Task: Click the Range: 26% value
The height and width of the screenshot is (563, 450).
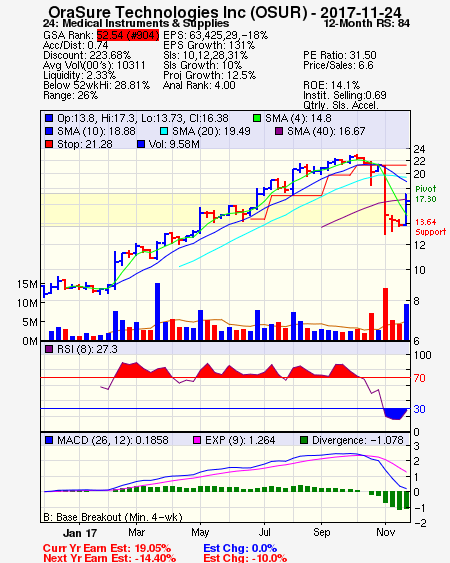Action: [x=70, y=96]
